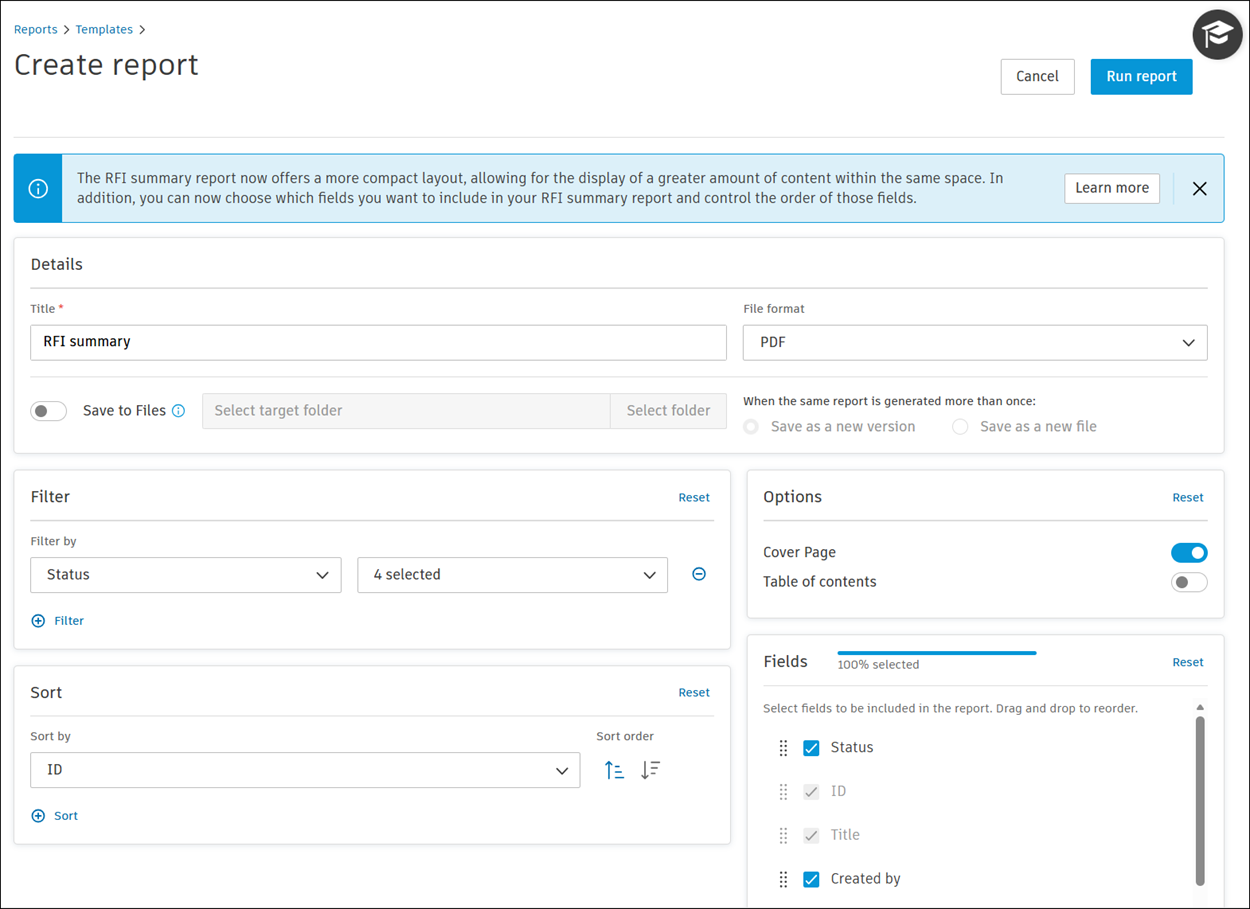Add a new filter with plus icon
This screenshot has height=909, width=1250.
coord(39,621)
